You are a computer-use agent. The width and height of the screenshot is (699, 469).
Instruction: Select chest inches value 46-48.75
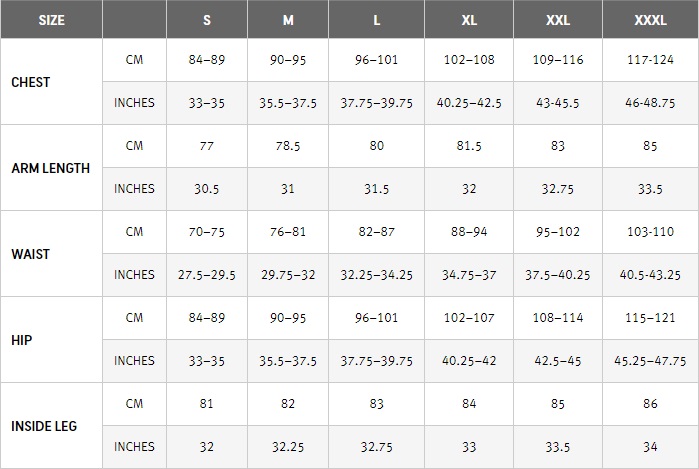point(650,103)
